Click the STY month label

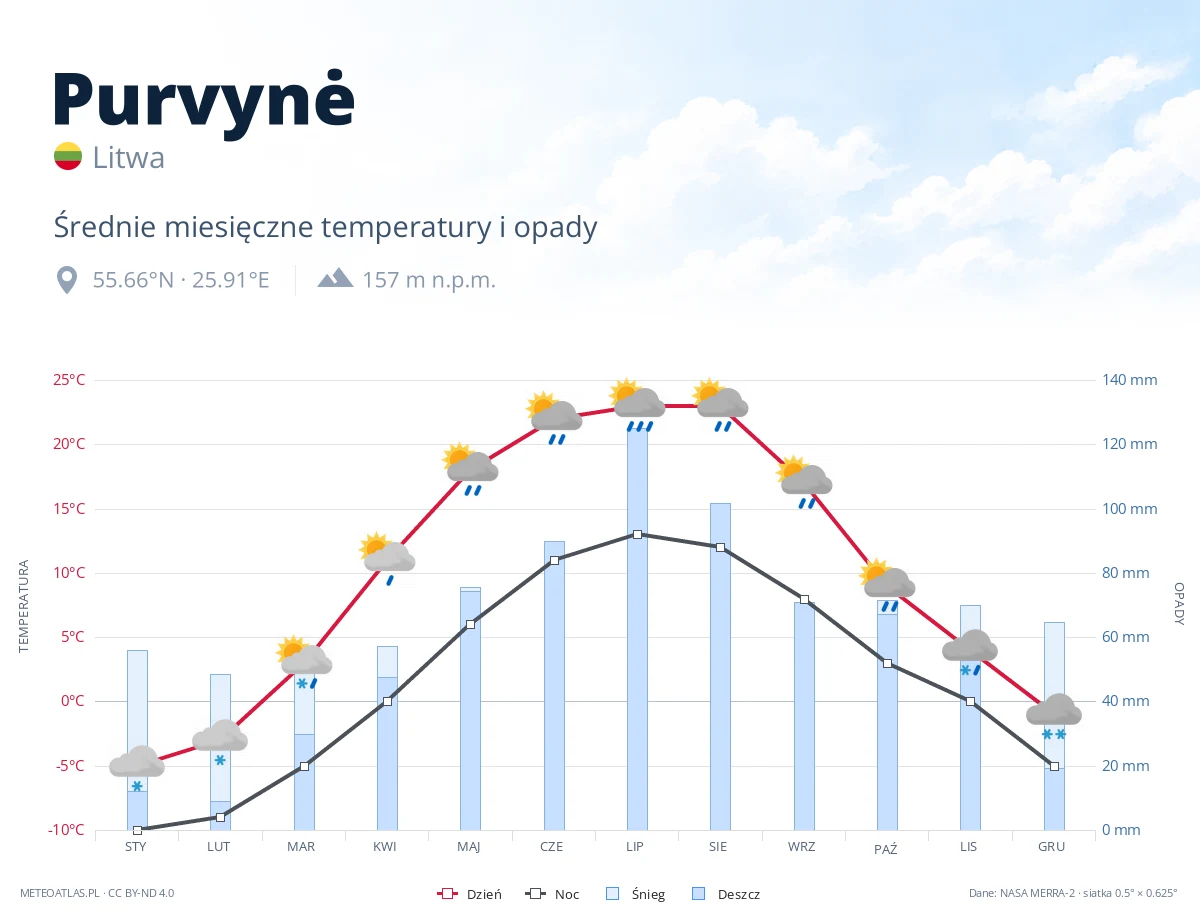pos(136,846)
